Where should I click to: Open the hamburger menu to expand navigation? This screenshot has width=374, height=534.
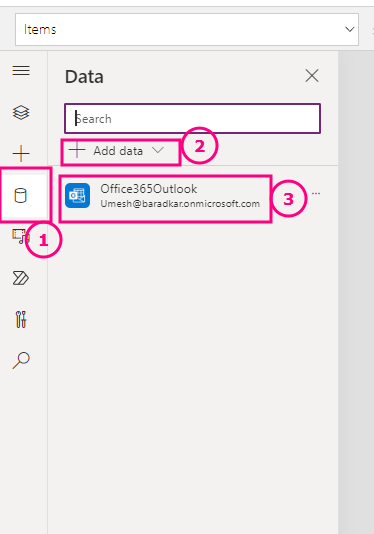click(x=21, y=70)
